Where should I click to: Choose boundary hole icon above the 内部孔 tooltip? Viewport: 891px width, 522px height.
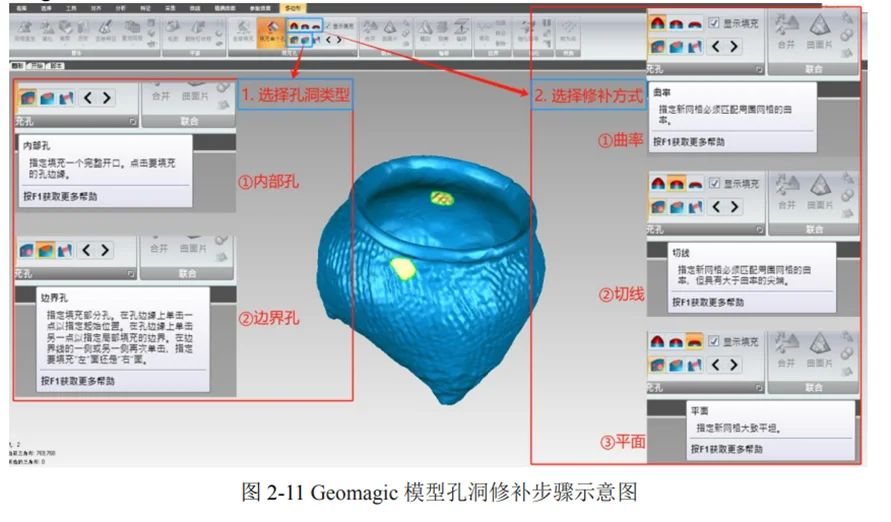47,98
